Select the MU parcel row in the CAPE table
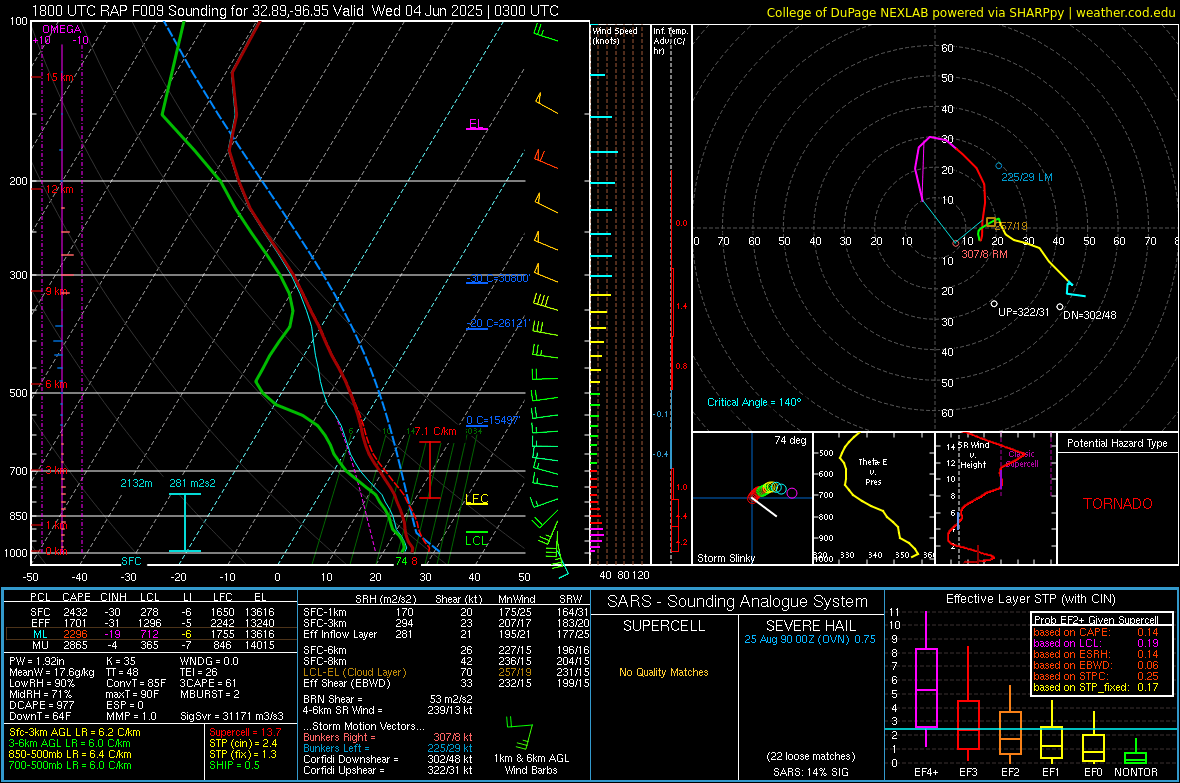The width and height of the screenshot is (1180, 783). click(151, 645)
